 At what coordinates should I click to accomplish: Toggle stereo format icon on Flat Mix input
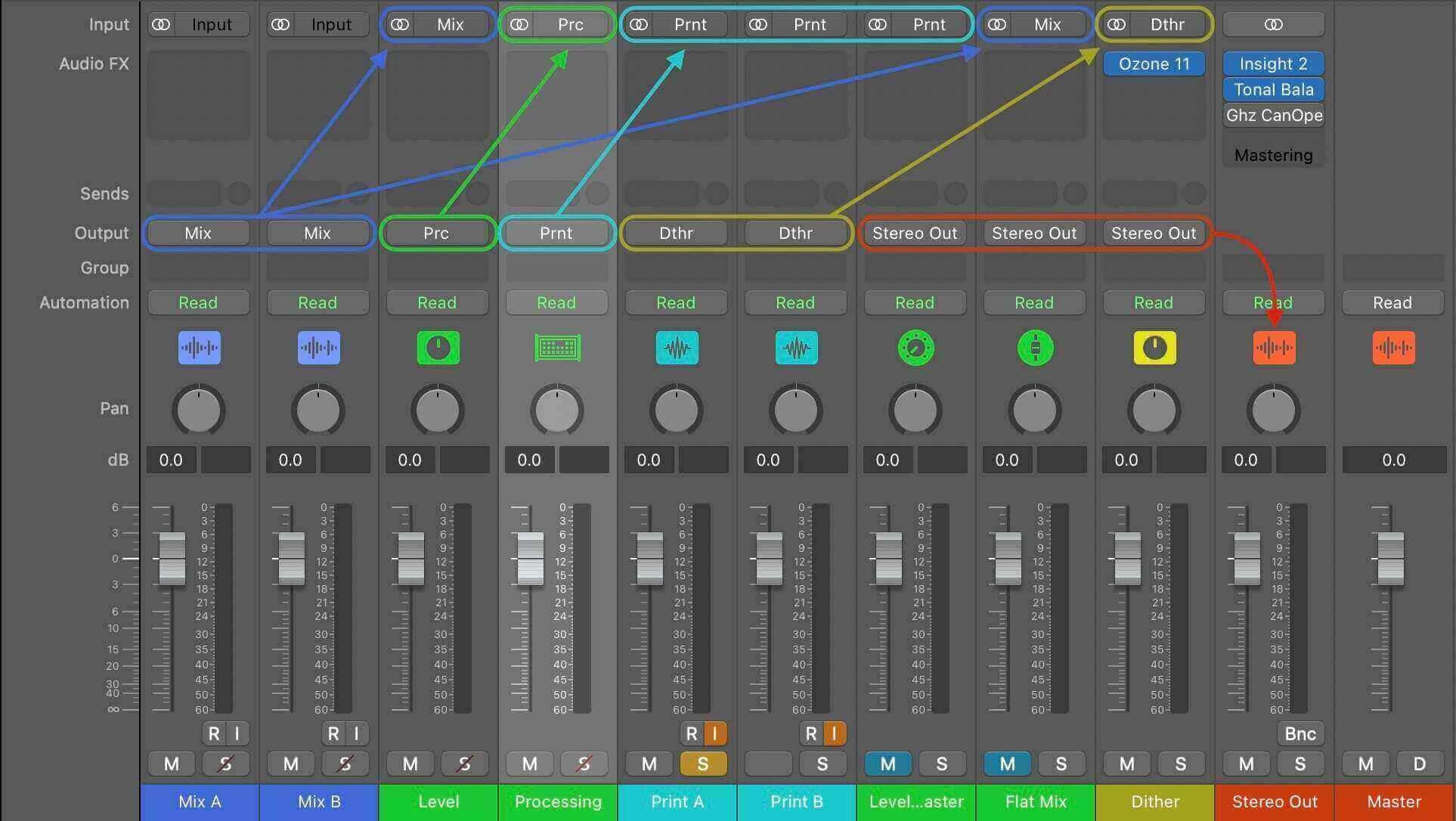(997, 24)
